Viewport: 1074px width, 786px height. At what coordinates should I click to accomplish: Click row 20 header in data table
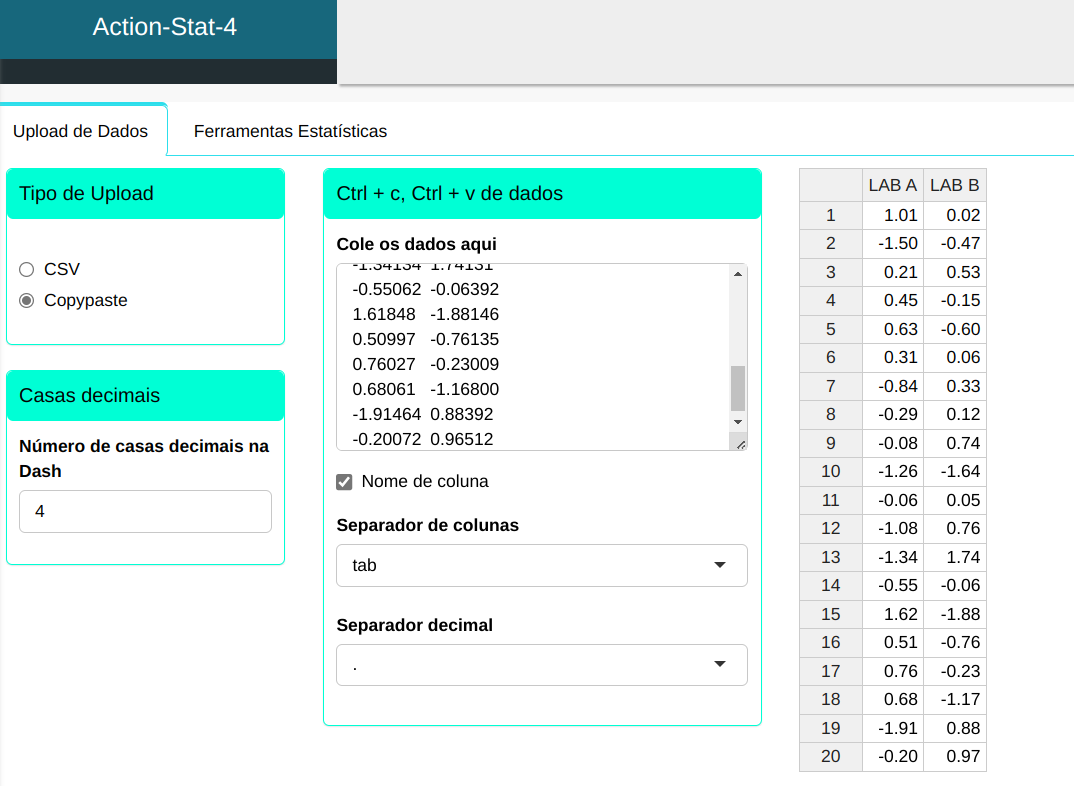point(830,756)
